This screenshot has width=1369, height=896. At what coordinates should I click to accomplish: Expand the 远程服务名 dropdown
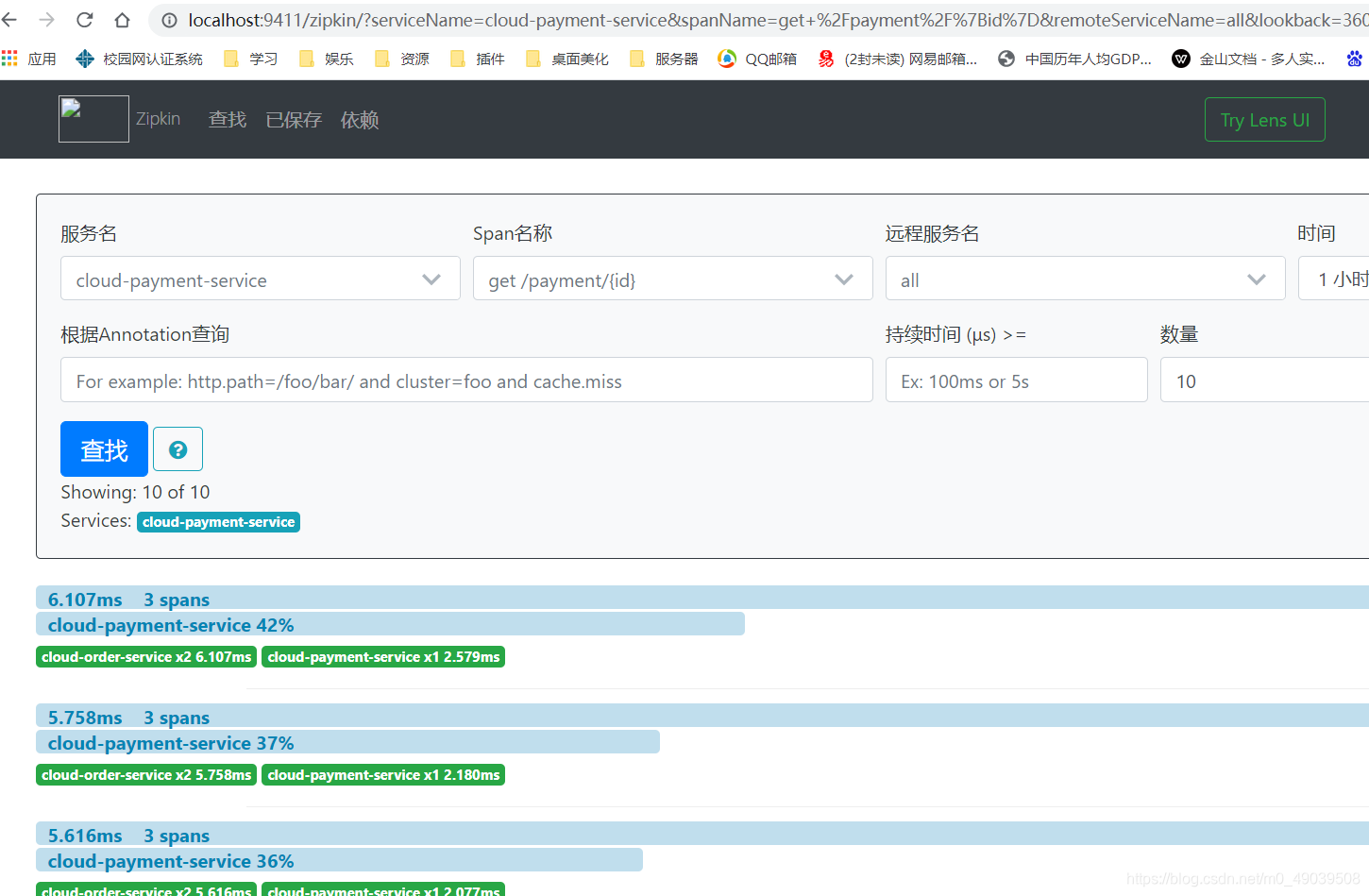(1085, 279)
